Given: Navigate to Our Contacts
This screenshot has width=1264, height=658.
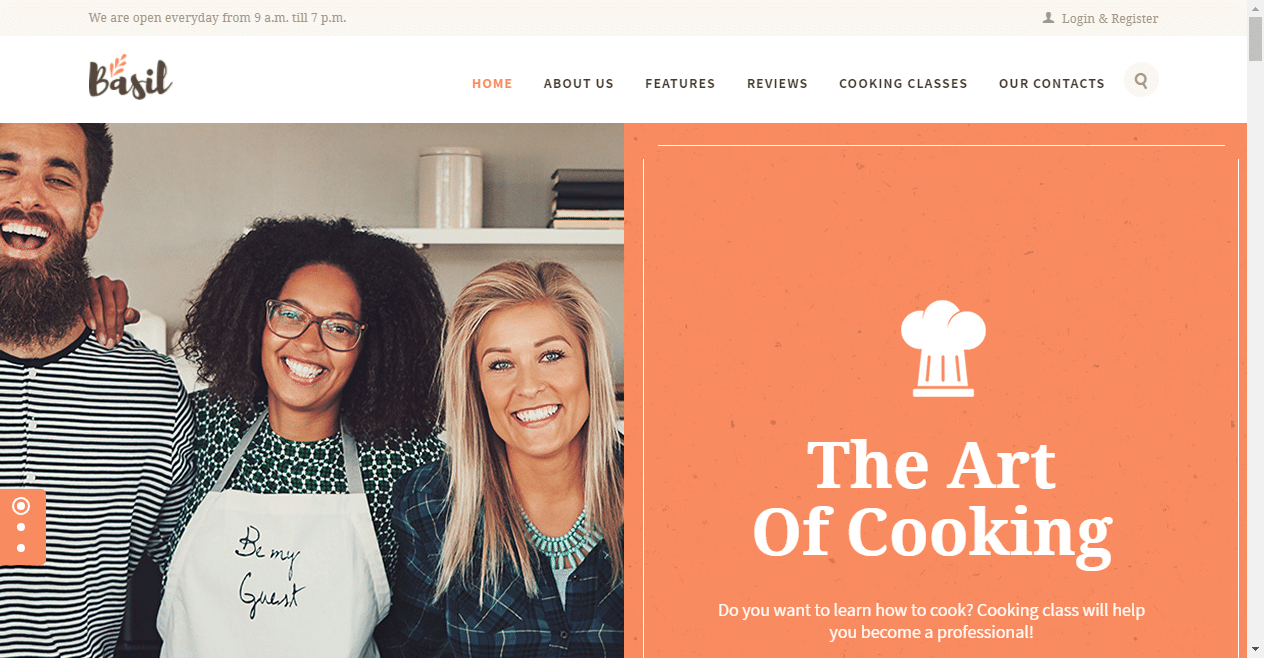Looking at the screenshot, I should point(1052,84).
